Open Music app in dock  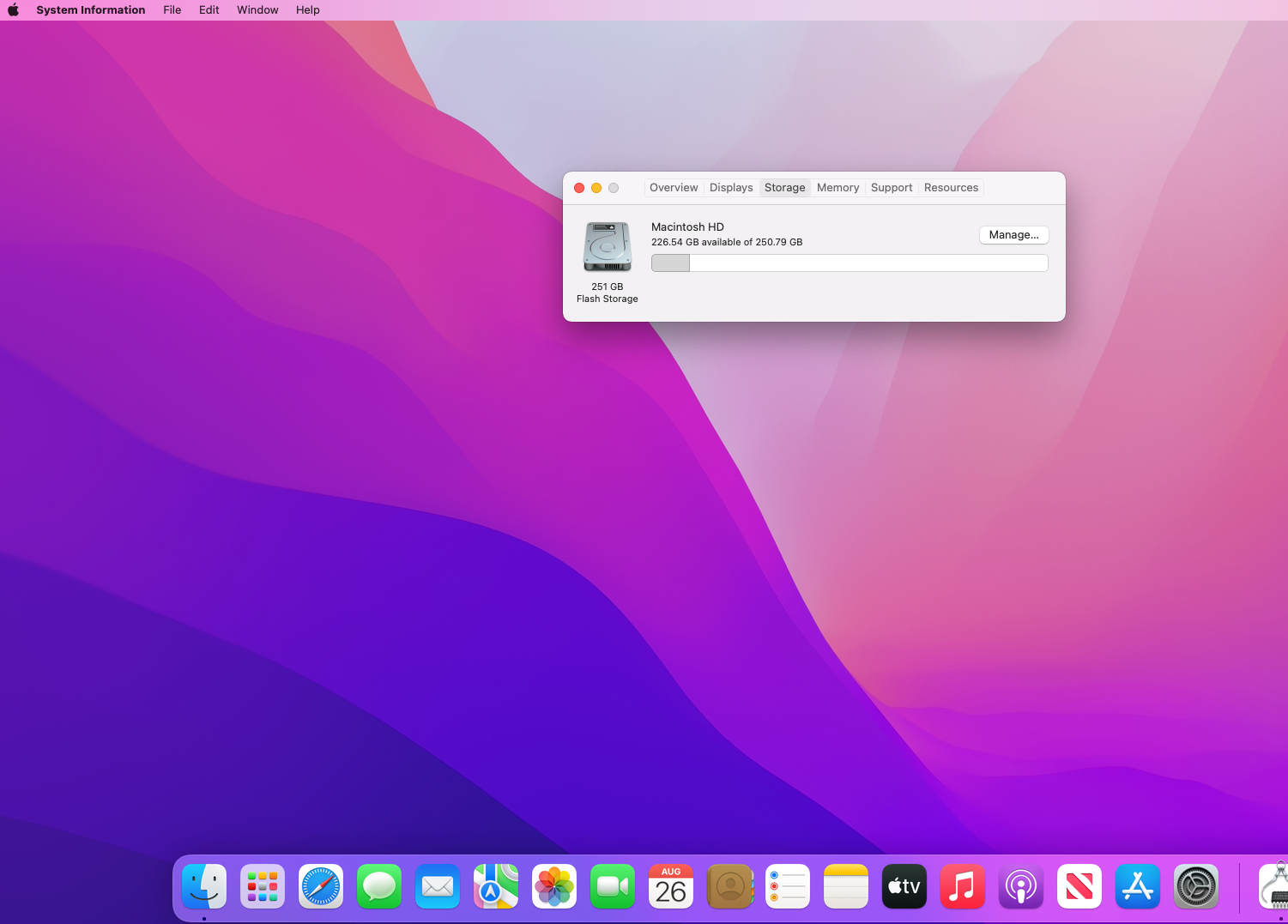[963, 886]
